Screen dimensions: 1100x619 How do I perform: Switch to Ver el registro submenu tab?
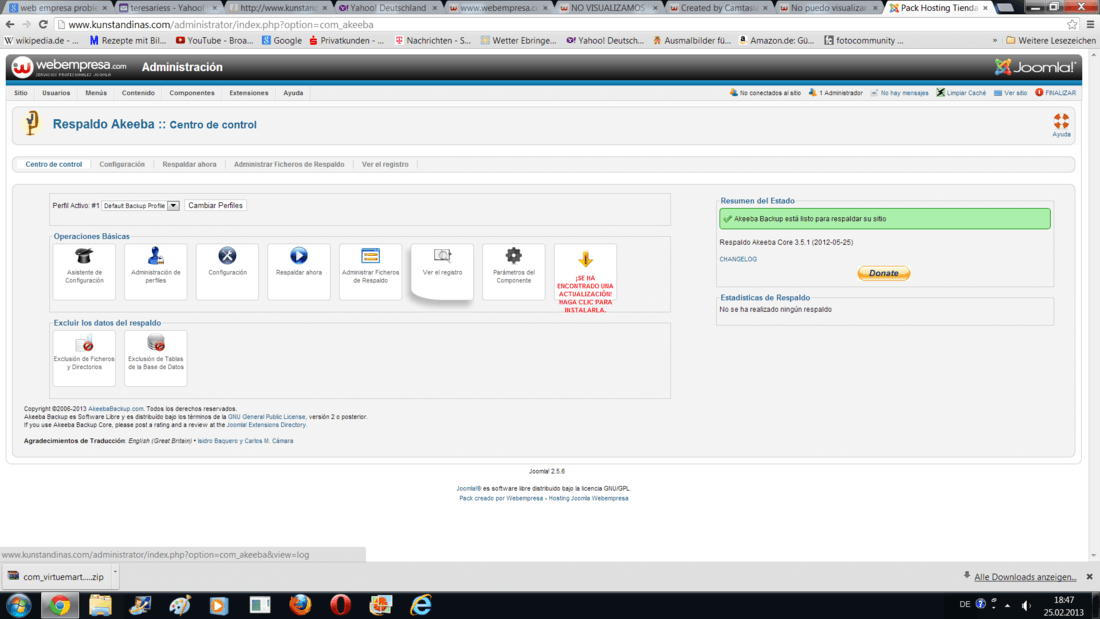[385, 164]
